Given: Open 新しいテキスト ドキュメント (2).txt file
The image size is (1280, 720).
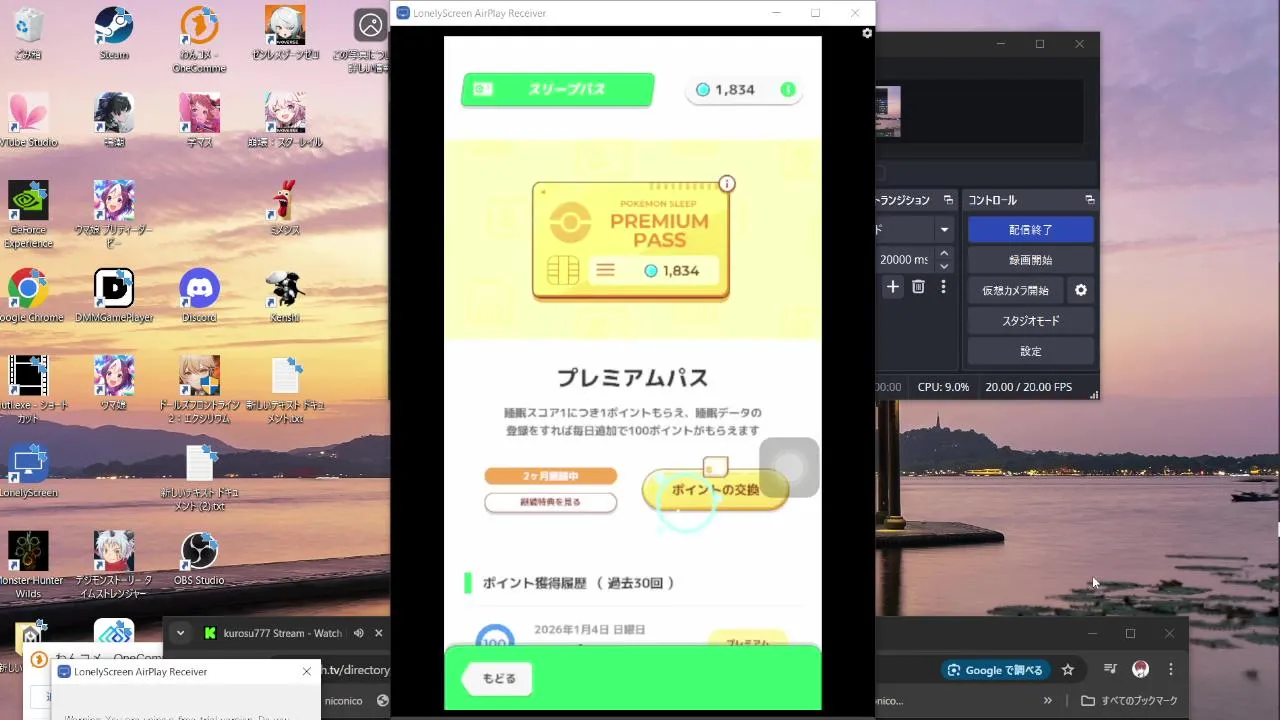Looking at the screenshot, I should click(x=199, y=477).
